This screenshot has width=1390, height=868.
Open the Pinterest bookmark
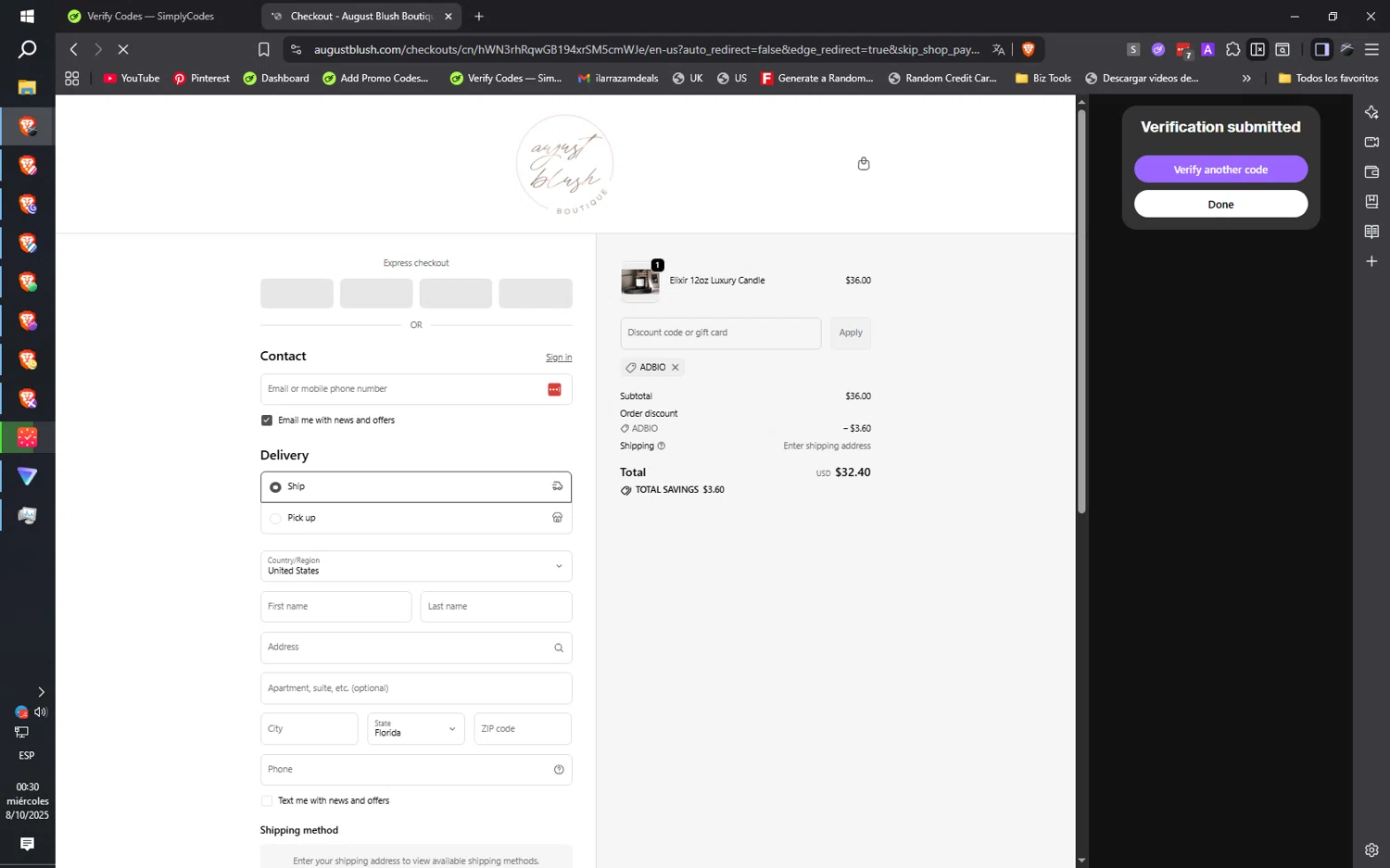201,79
